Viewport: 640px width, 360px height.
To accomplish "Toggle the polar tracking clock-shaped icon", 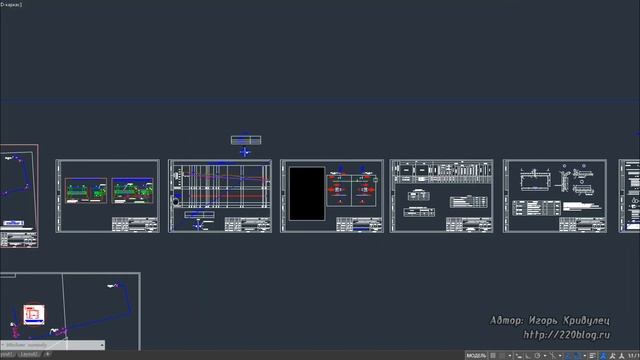I will pyautogui.click(x=537, y=356).
